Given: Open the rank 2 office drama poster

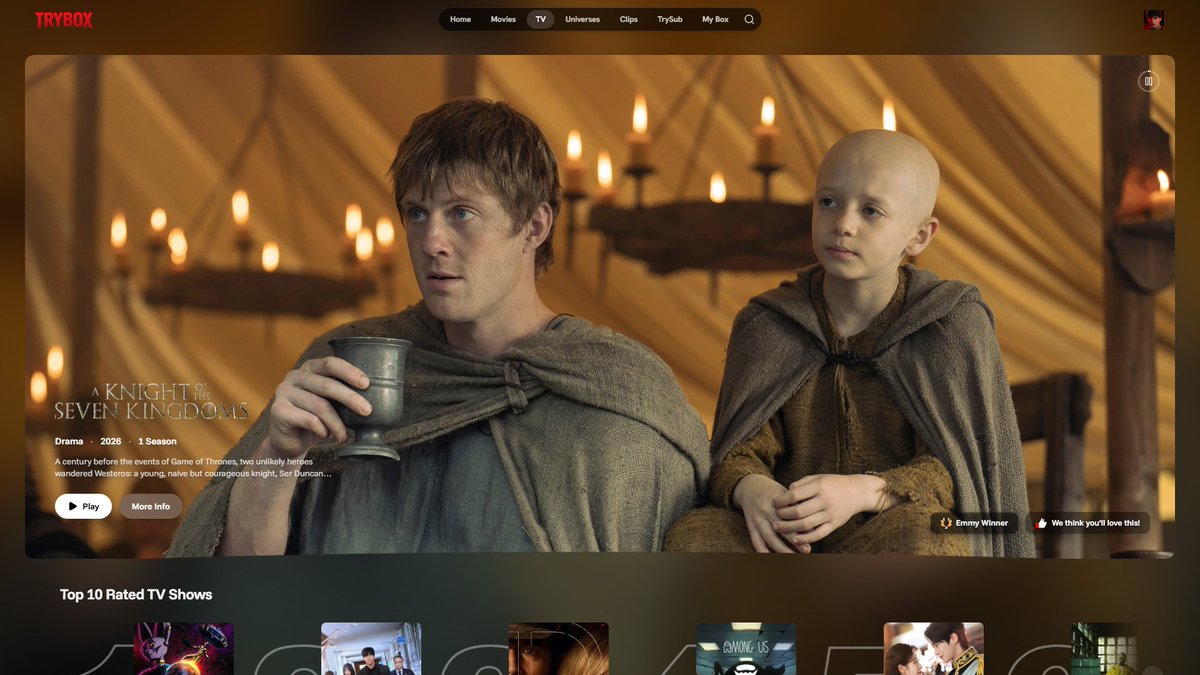Looking at the screenshot, I should [371, 649].
